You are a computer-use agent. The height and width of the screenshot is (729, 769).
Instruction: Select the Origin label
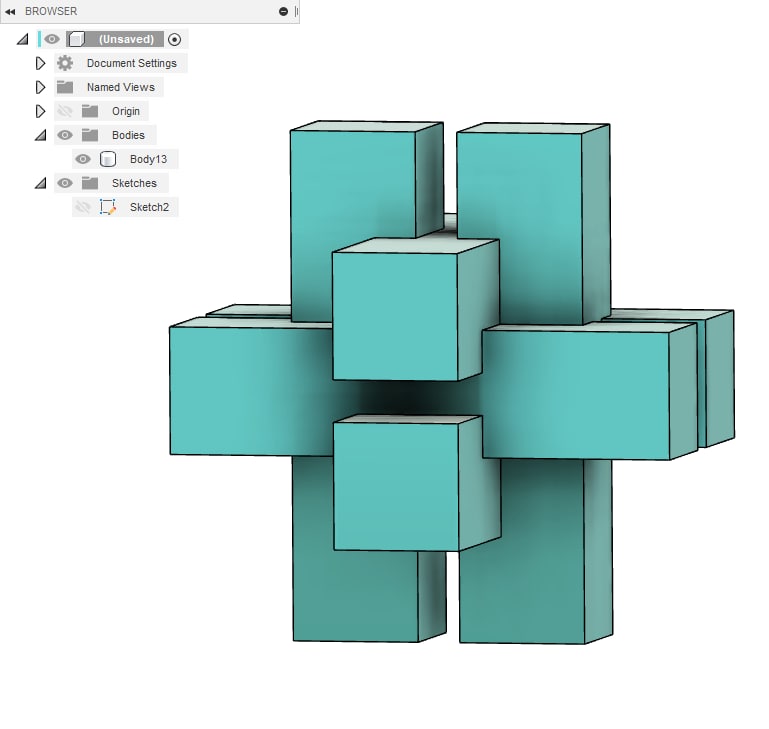pyautogui.click(x=126, y=111)
